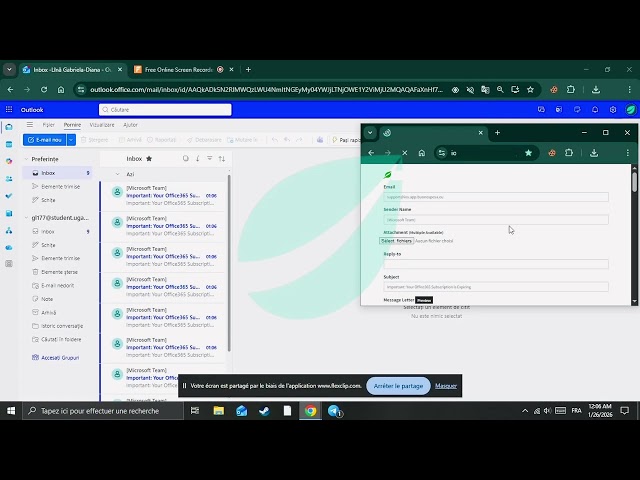Open Elemente trimise under Preferințe
Viewport: 640px width, 480px height.
tap(57, 187)
